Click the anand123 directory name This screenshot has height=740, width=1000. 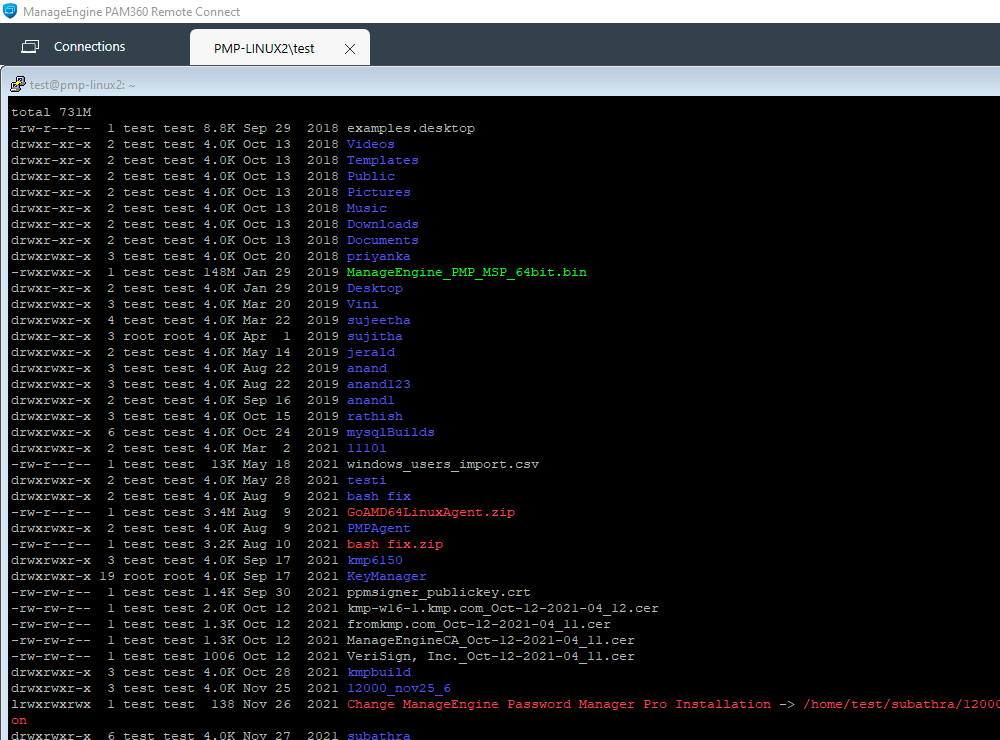[x=379, y=384]
